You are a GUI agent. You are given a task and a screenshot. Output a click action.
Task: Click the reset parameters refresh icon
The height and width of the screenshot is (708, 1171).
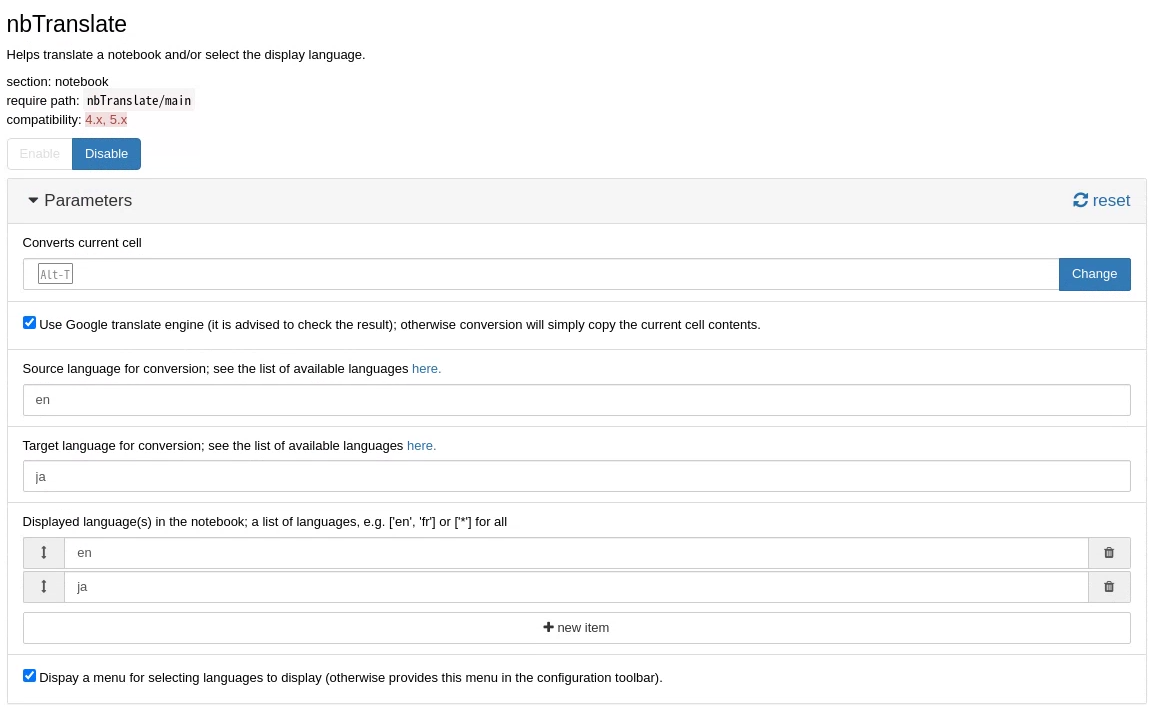coord(1081,200)
